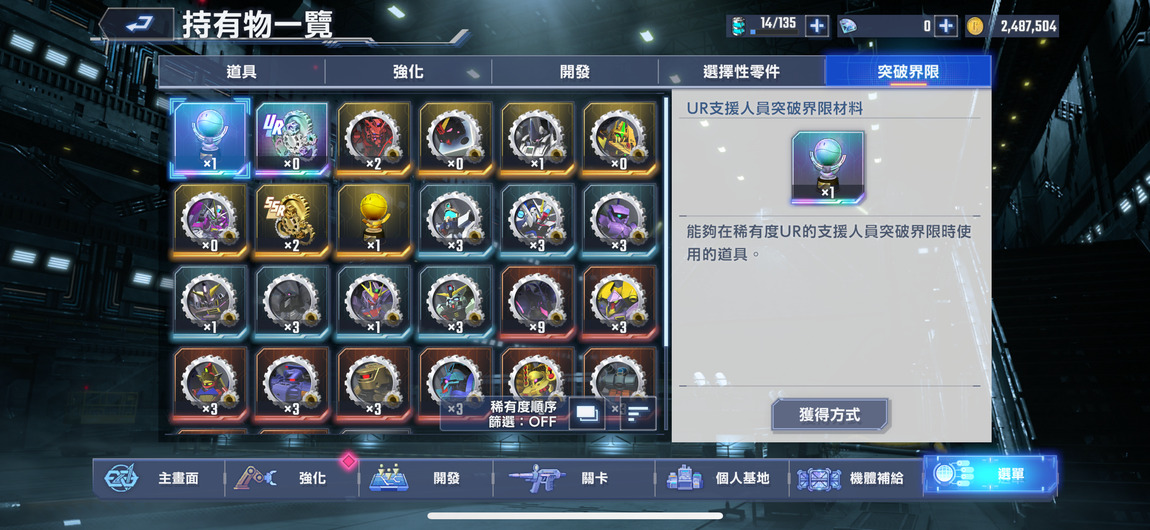Toggle the 篩選:OFF filter label
Screen dimensions: 1150x530
(523, 422)
